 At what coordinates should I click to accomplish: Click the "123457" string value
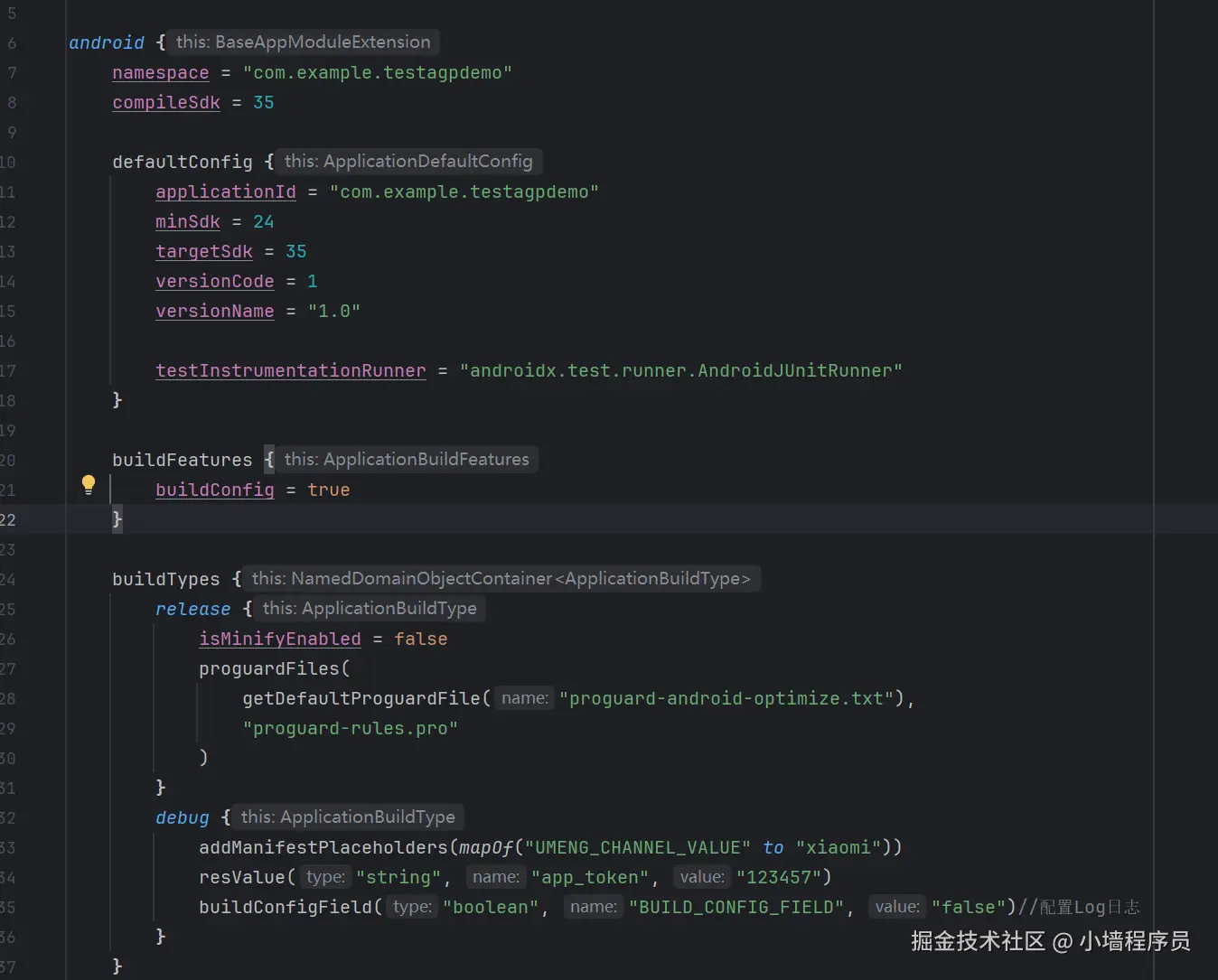tap(779, 877)
